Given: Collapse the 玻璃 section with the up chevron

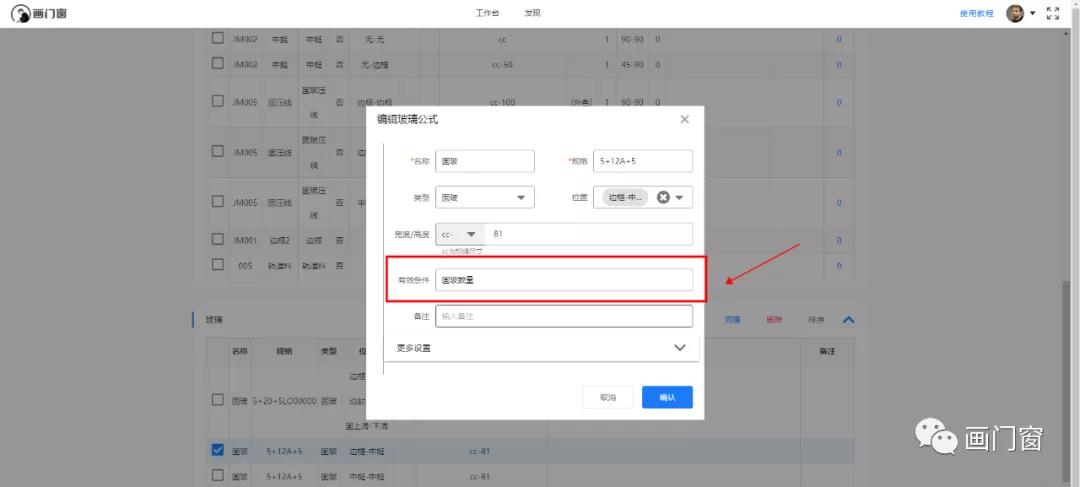Looking at the screenshot, I should click(x=848, y=320).
